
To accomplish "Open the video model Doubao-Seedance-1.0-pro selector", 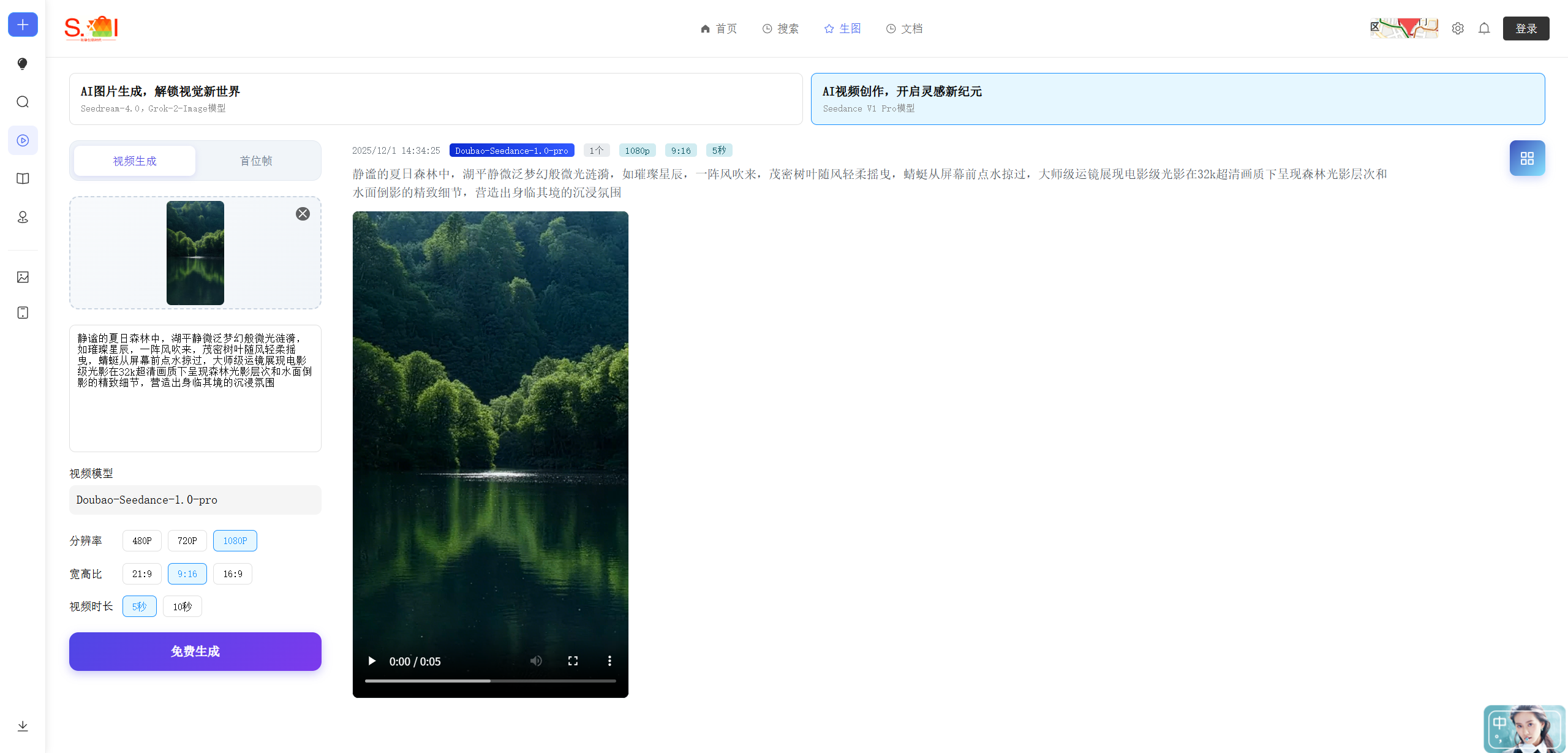I will coord(195,500).
